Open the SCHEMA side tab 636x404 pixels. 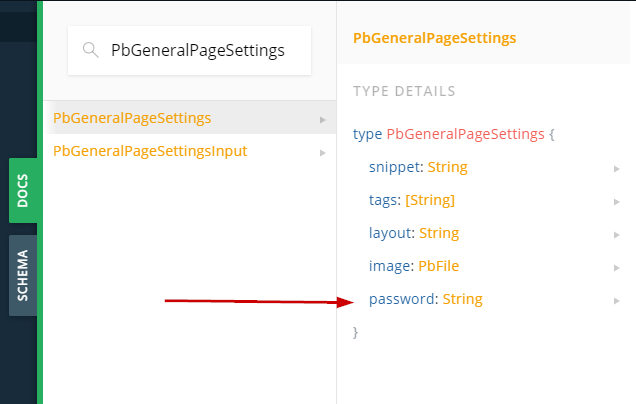[x=23, y=275]
